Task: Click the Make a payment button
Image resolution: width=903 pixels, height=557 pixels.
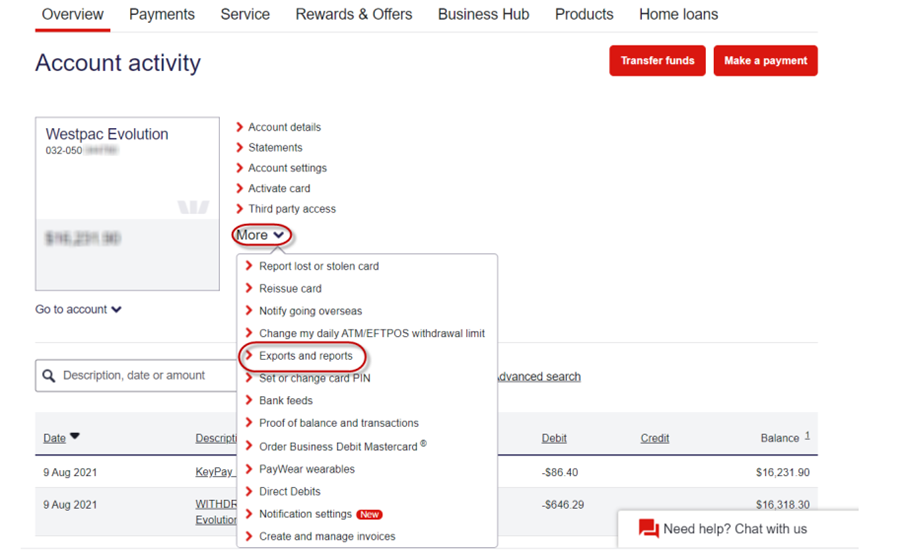Action: 765,61
